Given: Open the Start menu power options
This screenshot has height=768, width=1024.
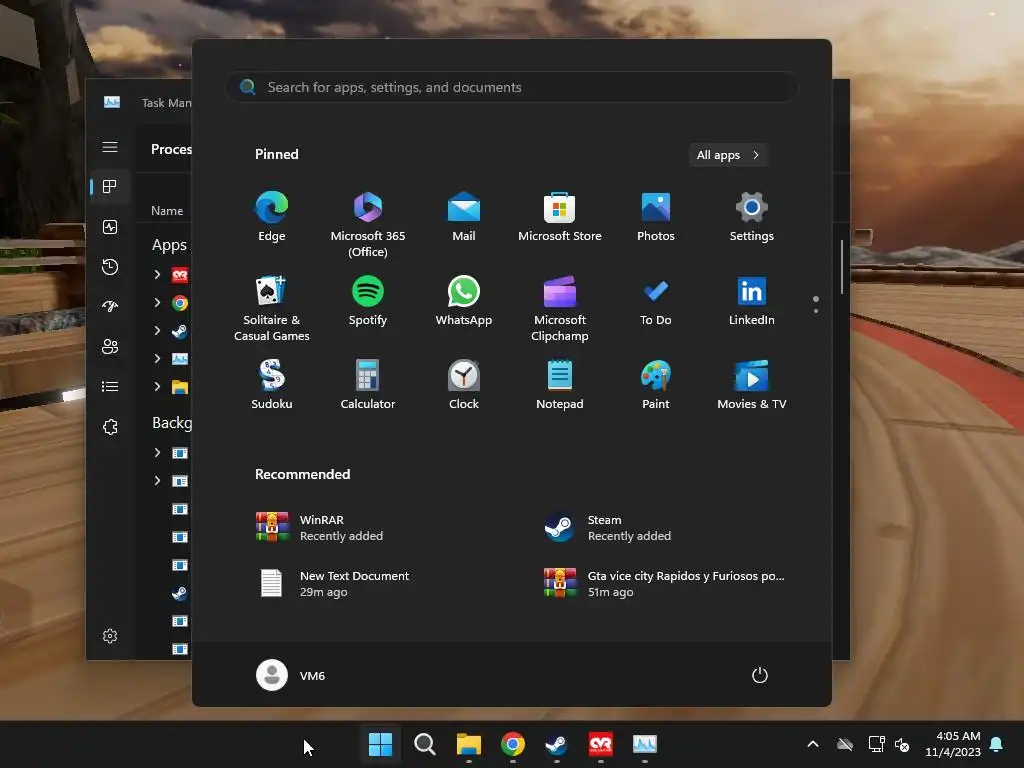Looking at the screenshot, I should point(760,675).
